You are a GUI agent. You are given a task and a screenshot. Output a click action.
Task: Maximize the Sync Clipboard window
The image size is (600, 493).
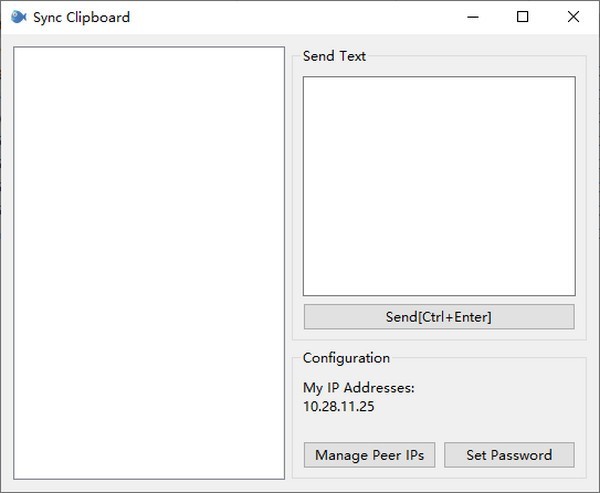point(523,17)
